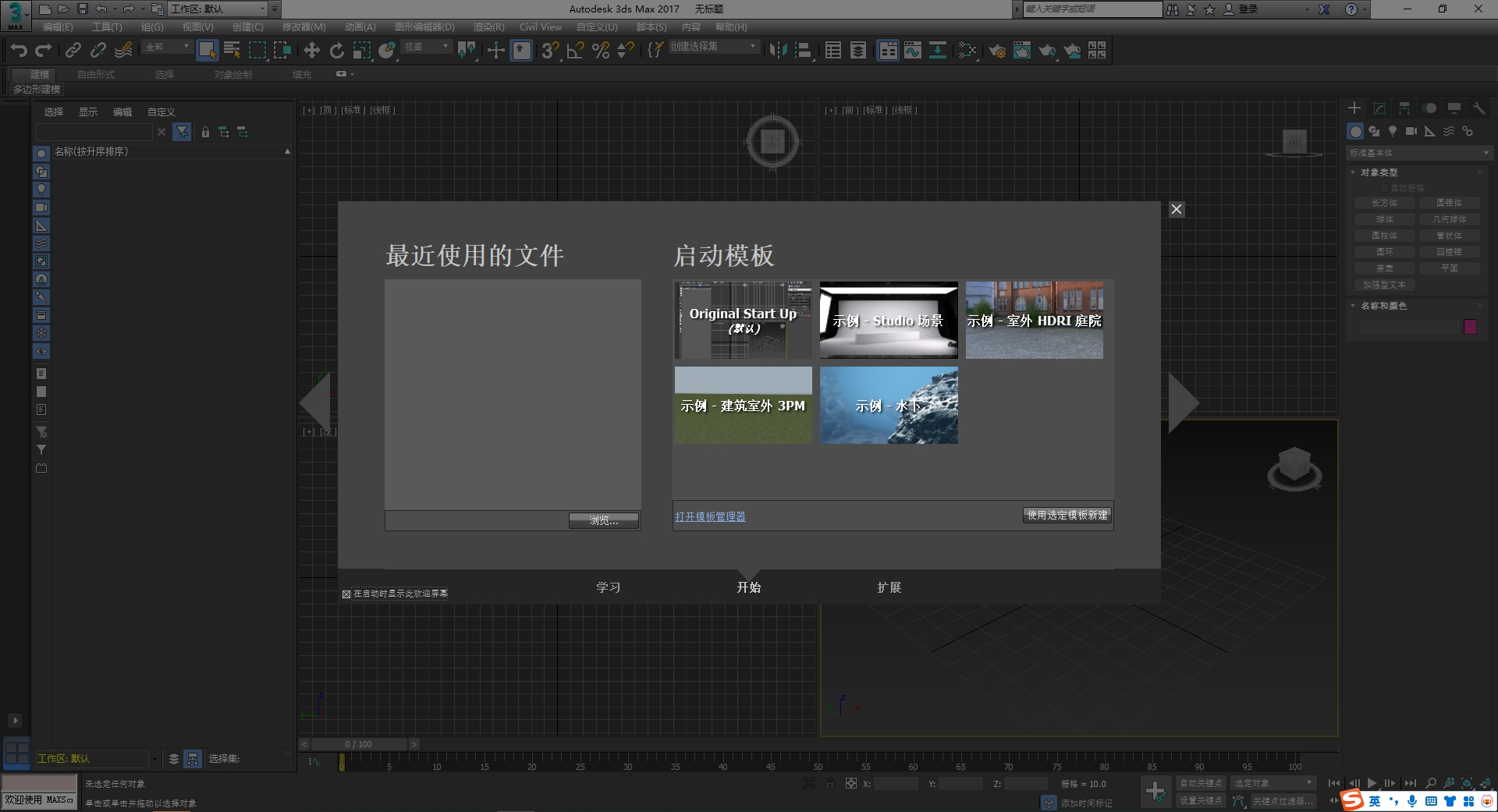
Task: Select the Original Start Up template thumbnail
Action: tap(743, 320)
